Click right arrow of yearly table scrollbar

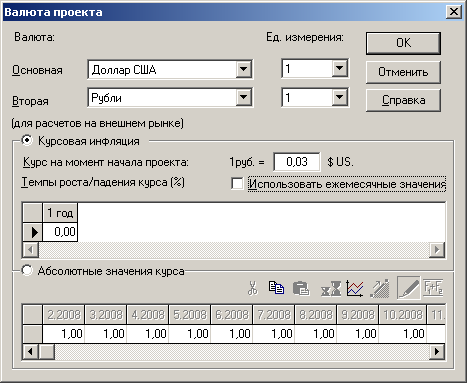point(437,250)
